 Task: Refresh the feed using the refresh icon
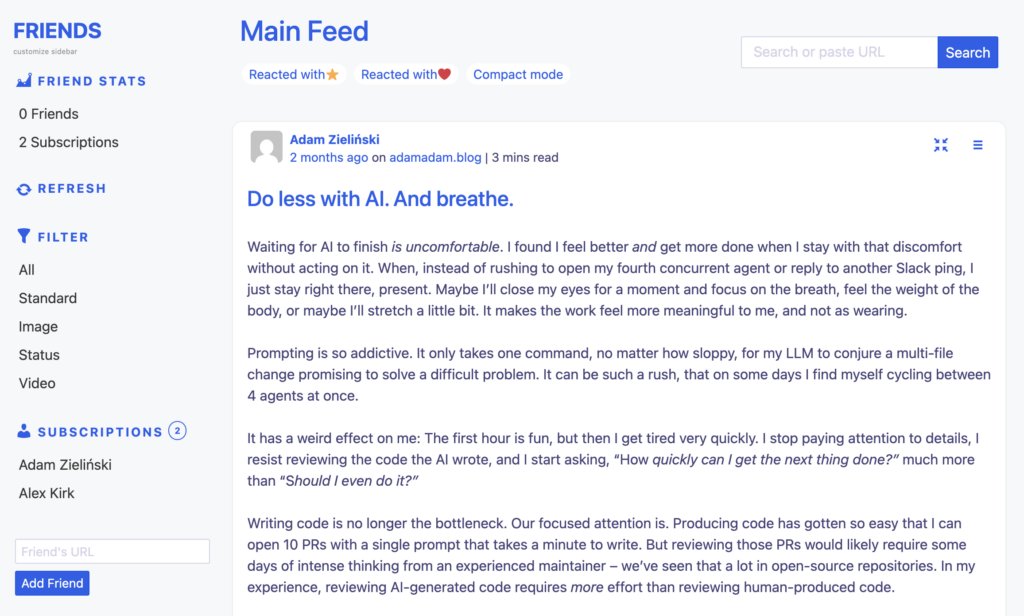pos(22,188)
